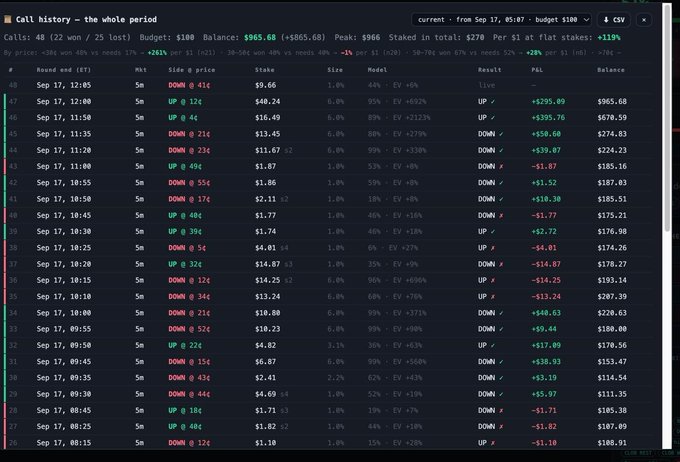680x462 pixels.
Task: Click row number 45
Action: pyautogui.click(x=13, y=134)
